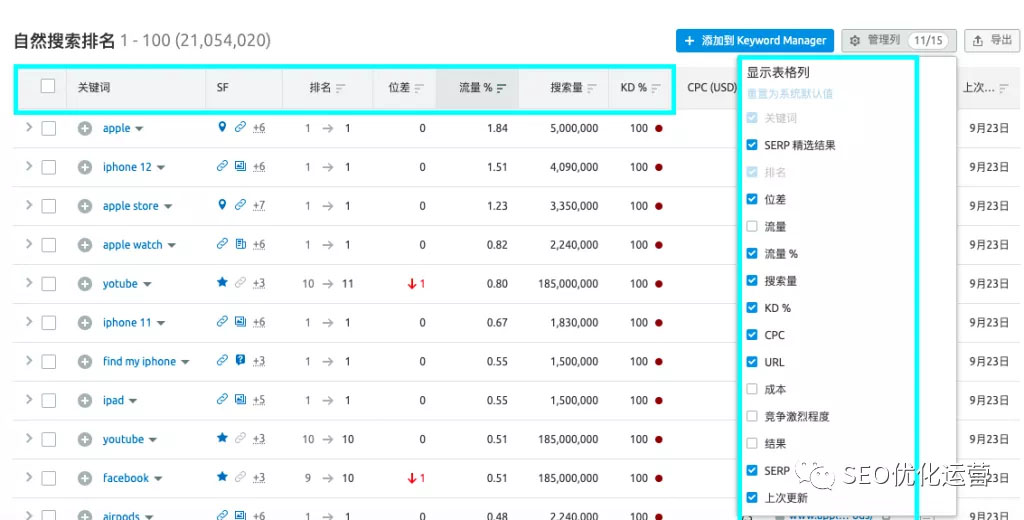1024x520 pixels.
Task: Check the 竞争激烈程度 column option
Action: [x=752, y=416]
